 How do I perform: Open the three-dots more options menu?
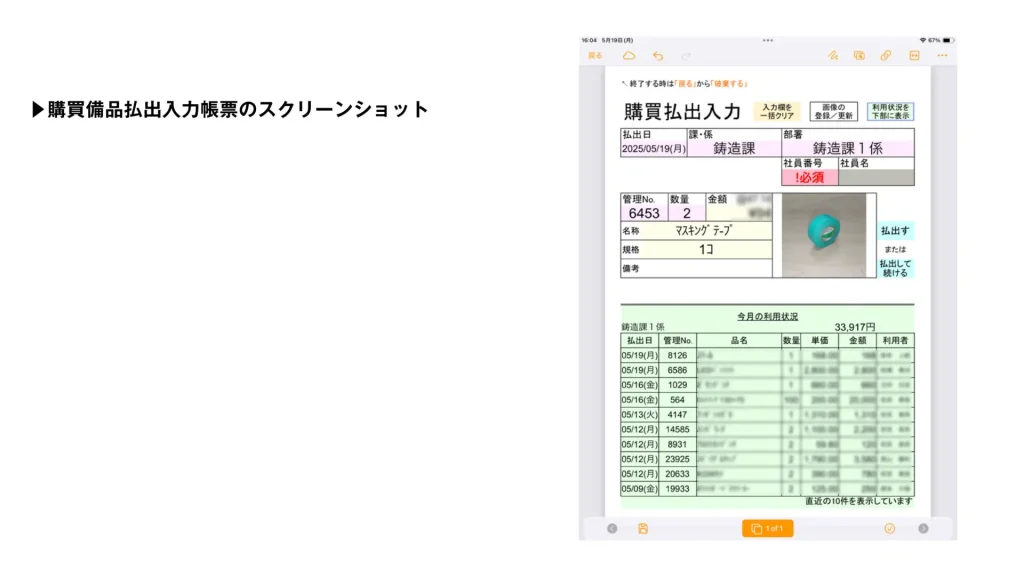click(x=942, y=56)
